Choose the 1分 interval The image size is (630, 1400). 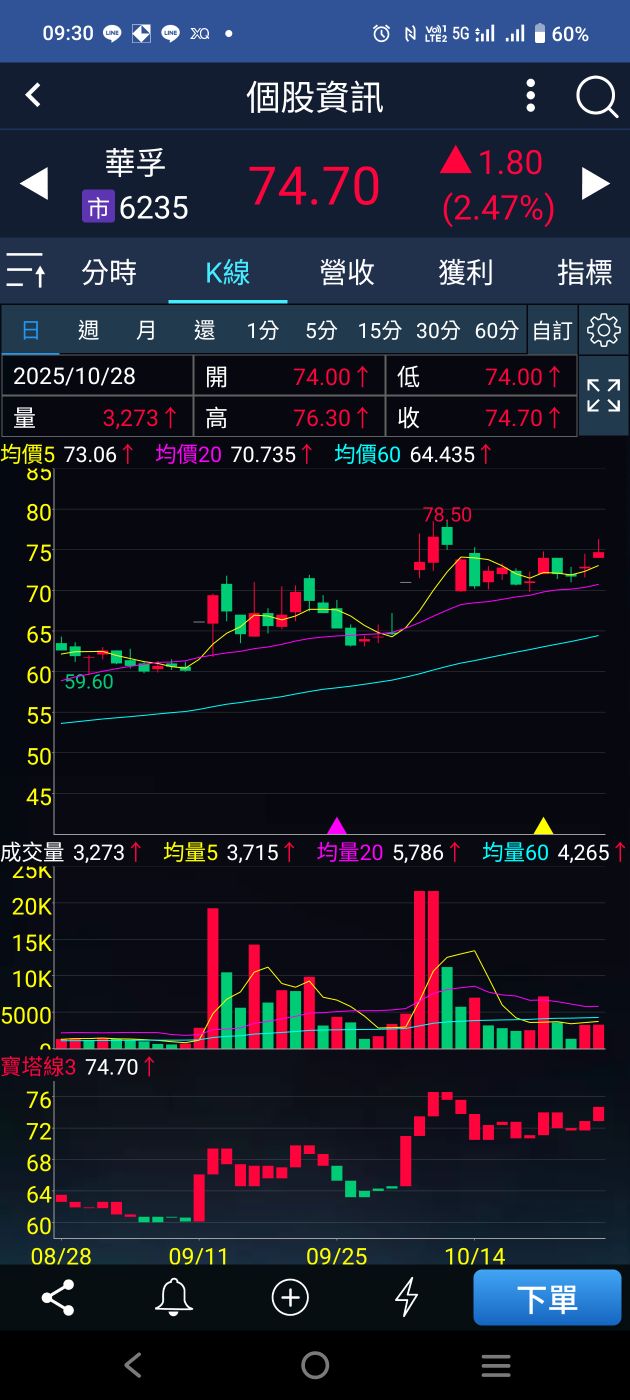[263, 330]
